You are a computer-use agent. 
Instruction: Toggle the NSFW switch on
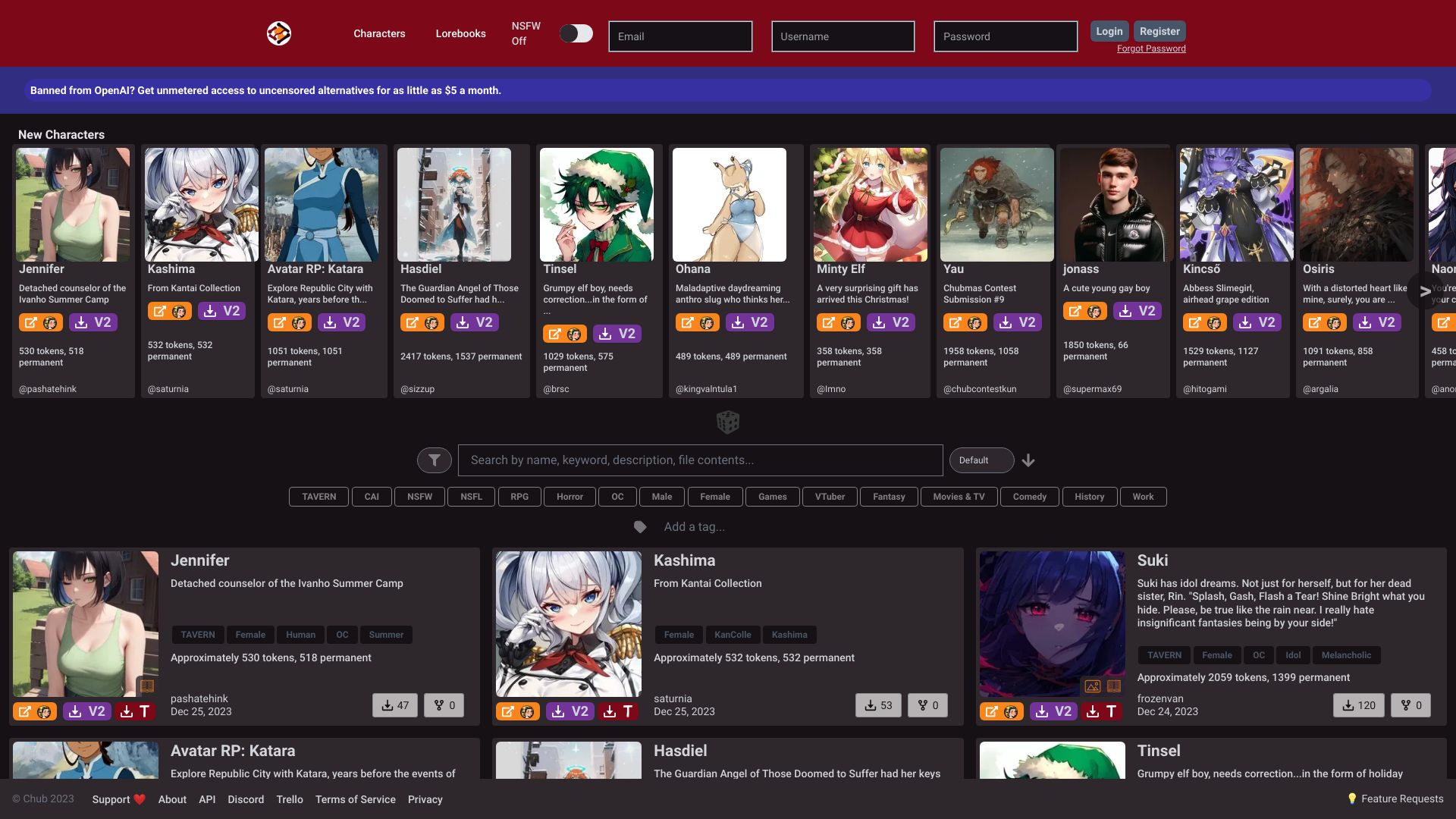pos(576,33)
